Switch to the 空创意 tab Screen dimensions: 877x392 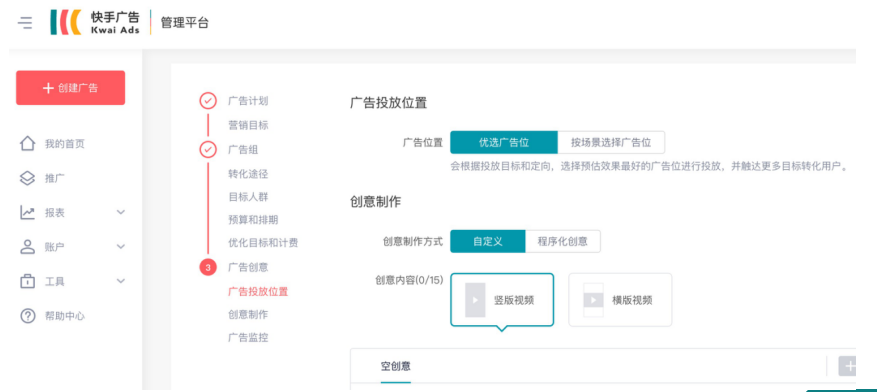point(396,367)
